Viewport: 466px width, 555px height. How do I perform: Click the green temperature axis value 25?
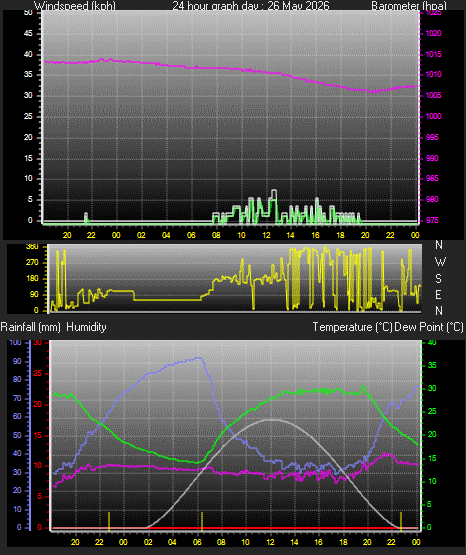coord(432,411)
